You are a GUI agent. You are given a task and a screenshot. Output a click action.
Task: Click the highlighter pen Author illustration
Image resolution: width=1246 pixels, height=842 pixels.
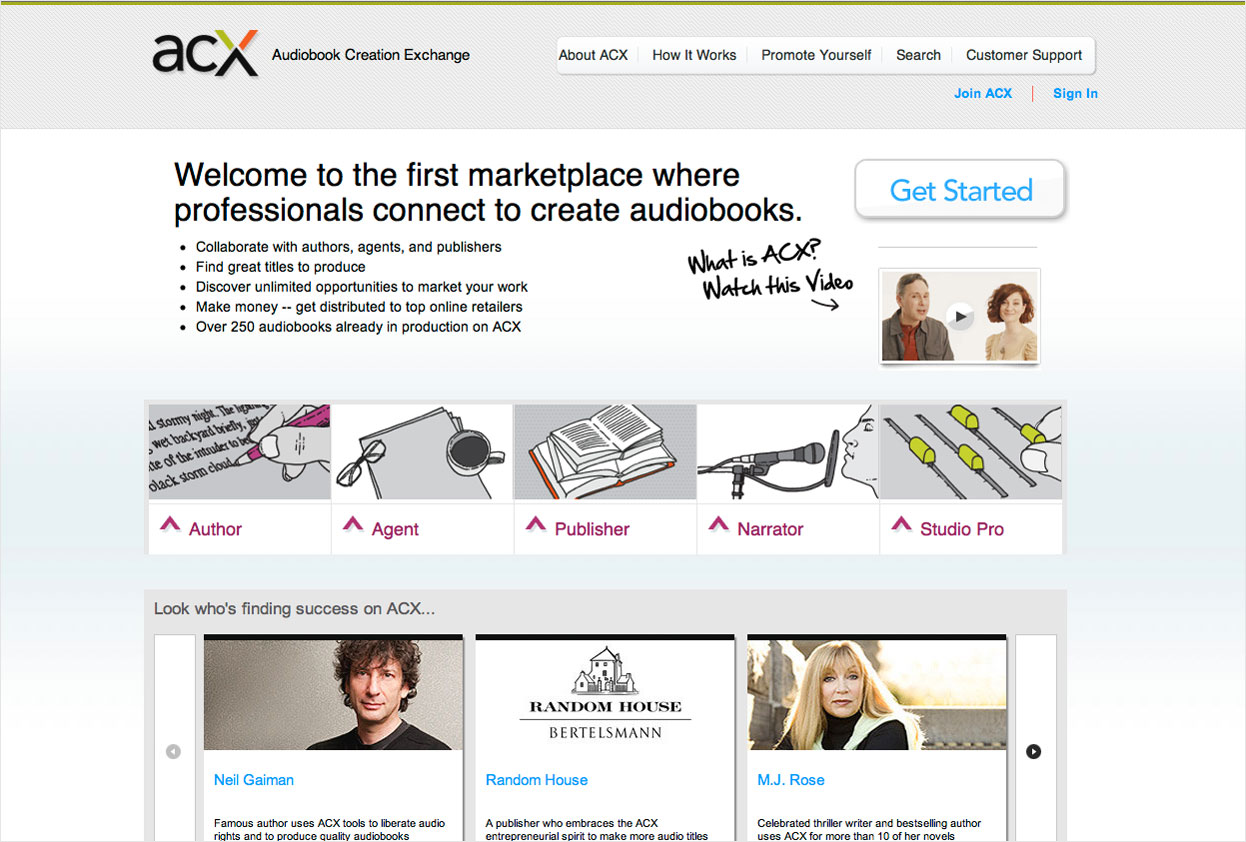(x=239, y=452)
